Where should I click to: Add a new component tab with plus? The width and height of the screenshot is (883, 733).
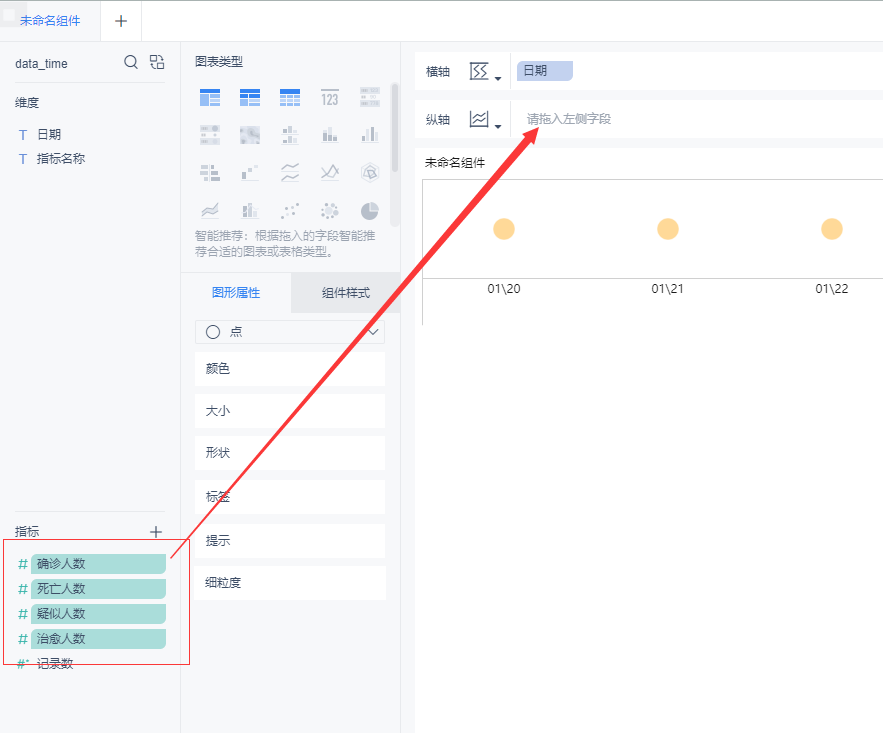[121, 21]
